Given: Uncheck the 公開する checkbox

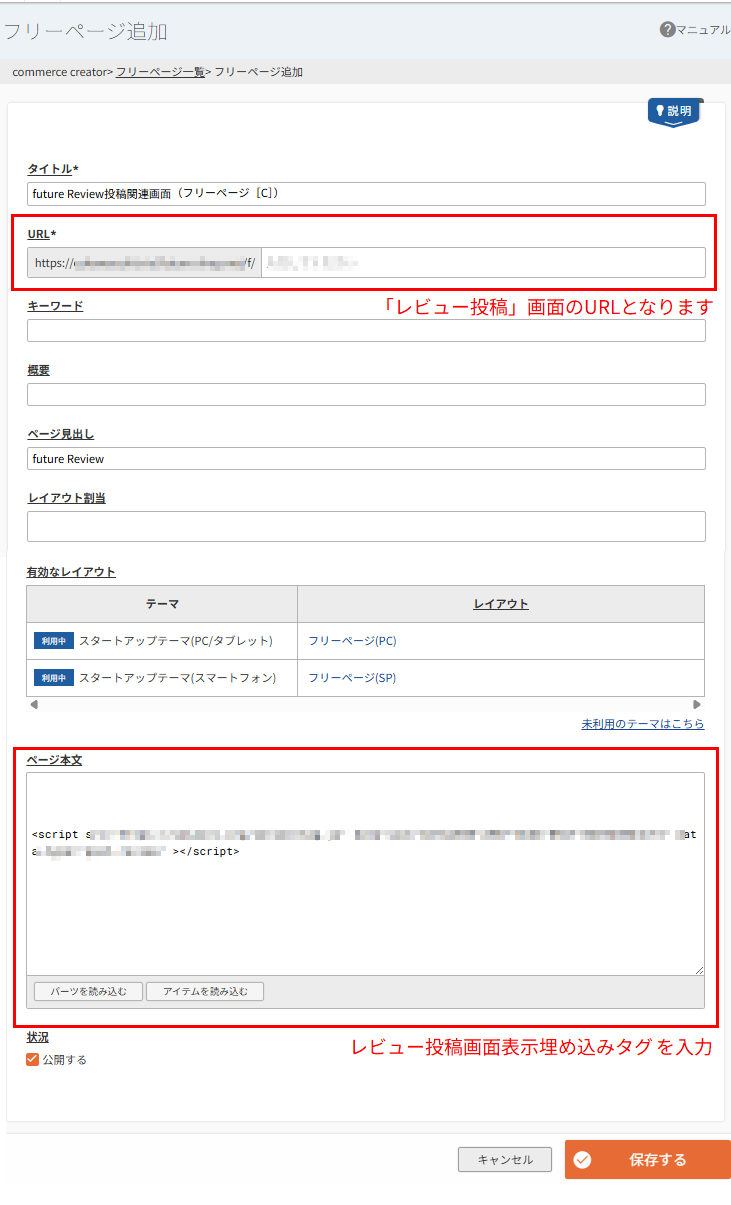Looking at the screenshot, I should (x=33, y=1059).
